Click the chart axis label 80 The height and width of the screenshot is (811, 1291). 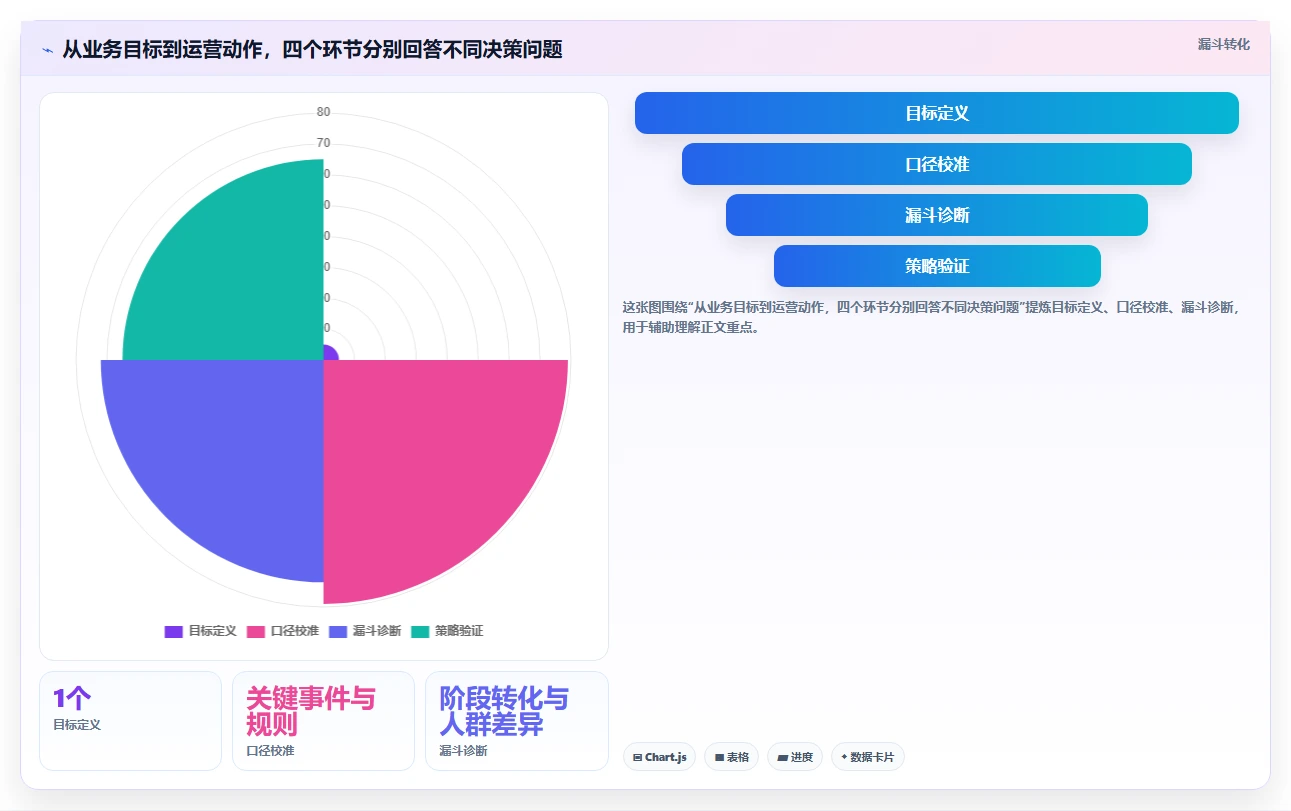coord(324,112)
